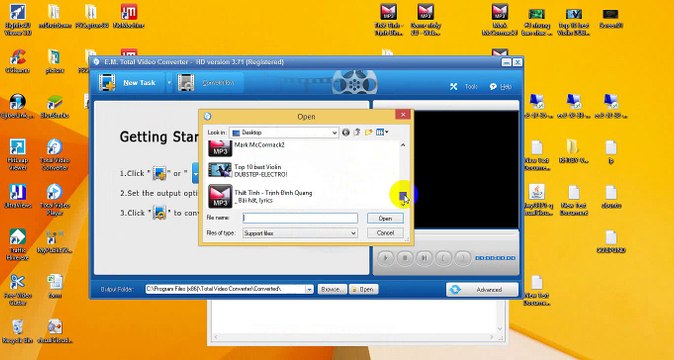Select Thất Tình MP3 icon on desktop
The height and width of the screenshot is (360, 674).
(x=388, y=19)
